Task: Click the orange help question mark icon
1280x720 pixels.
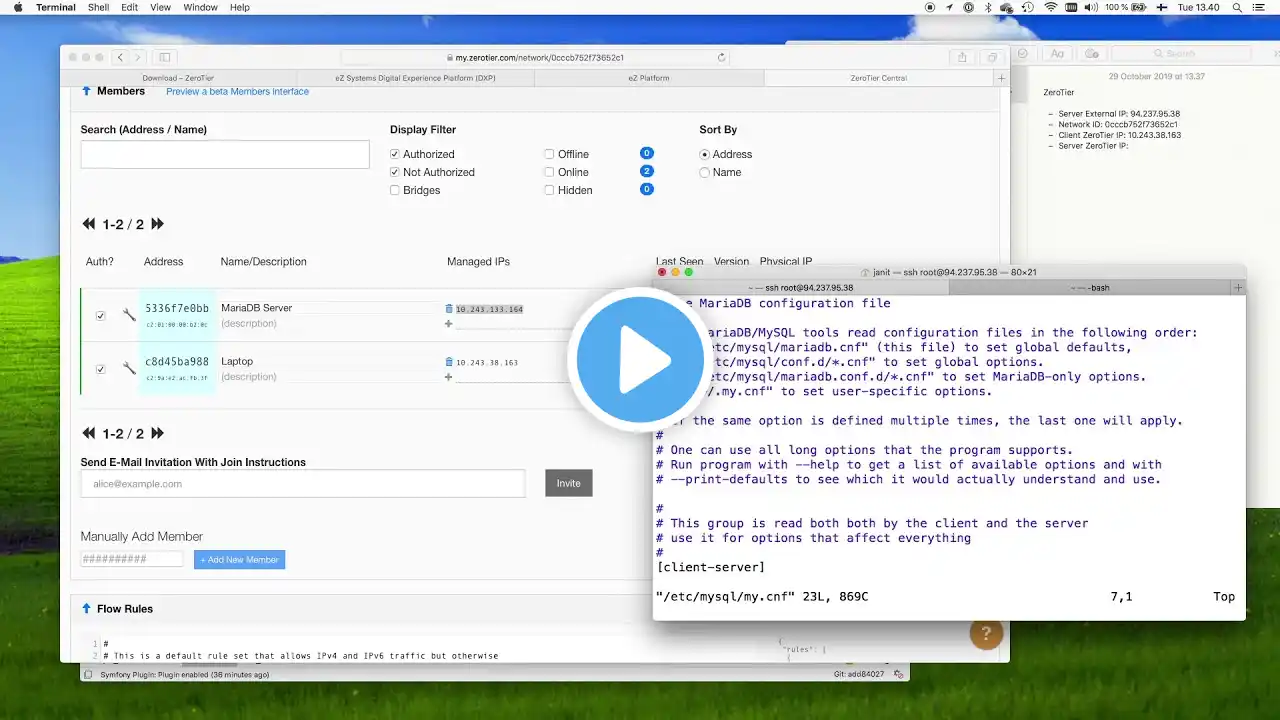Action: (x=986, y=633)
